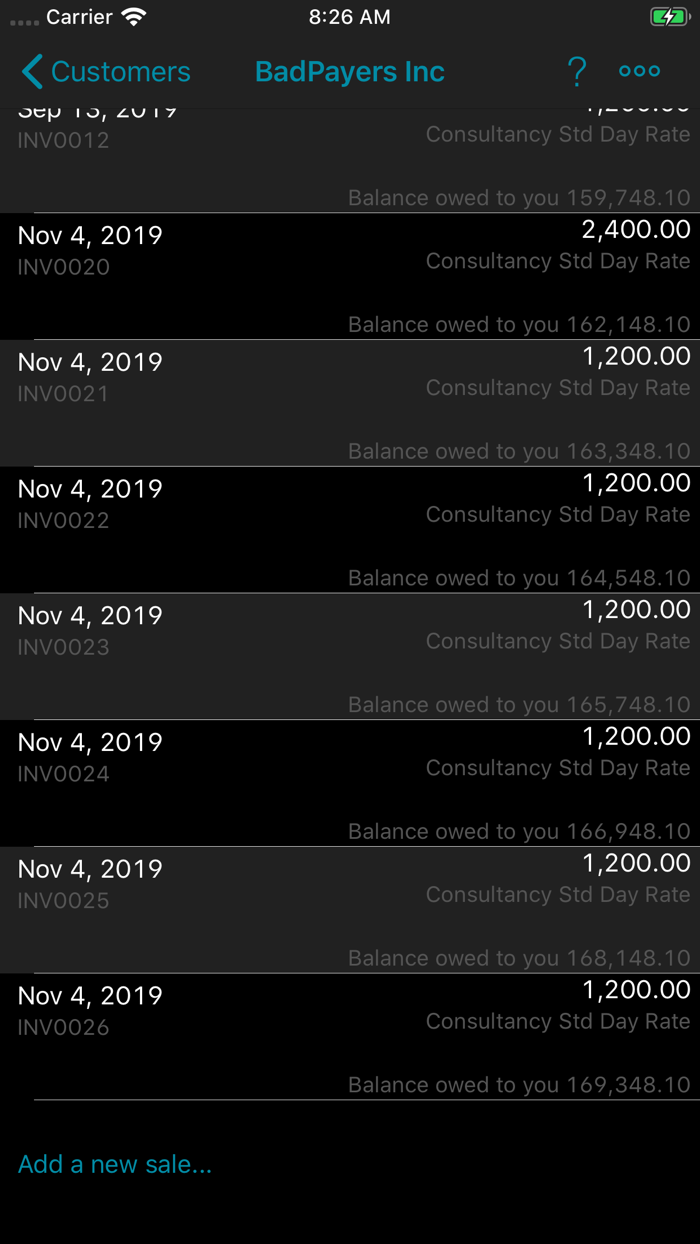Go back to Customers list

coord(120,72)
